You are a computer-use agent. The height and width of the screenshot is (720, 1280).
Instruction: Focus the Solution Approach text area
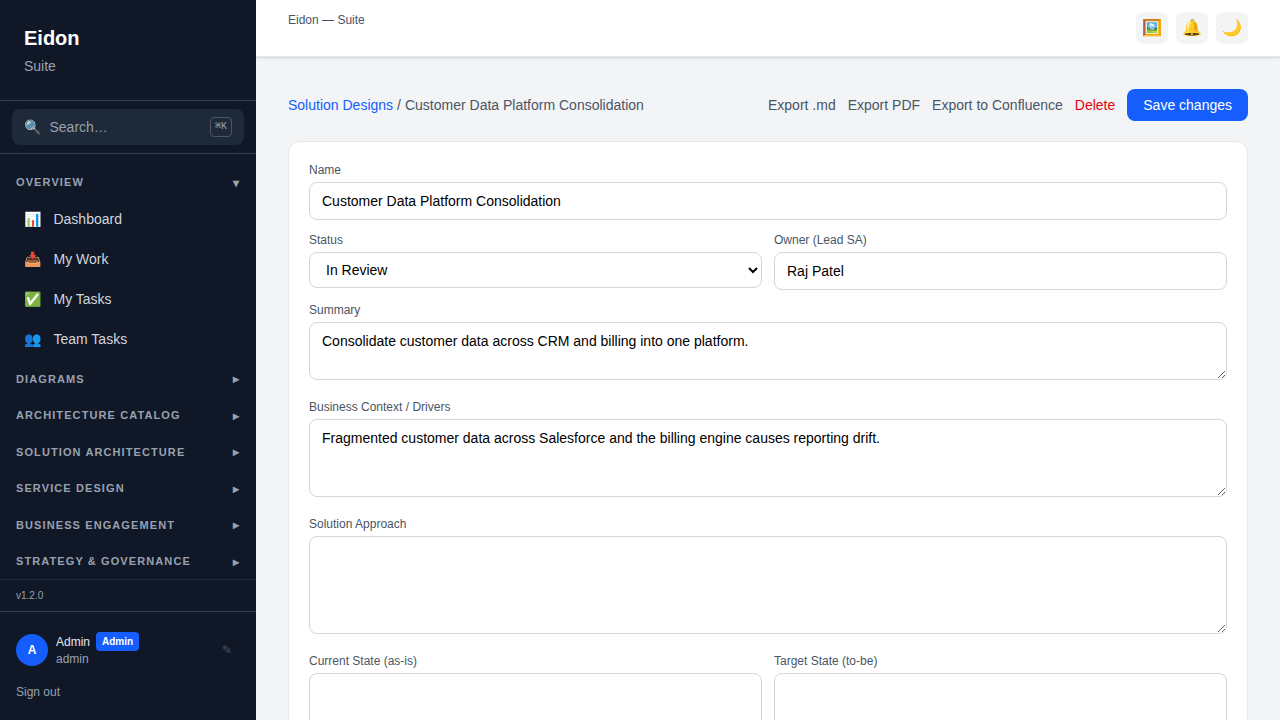768,585
